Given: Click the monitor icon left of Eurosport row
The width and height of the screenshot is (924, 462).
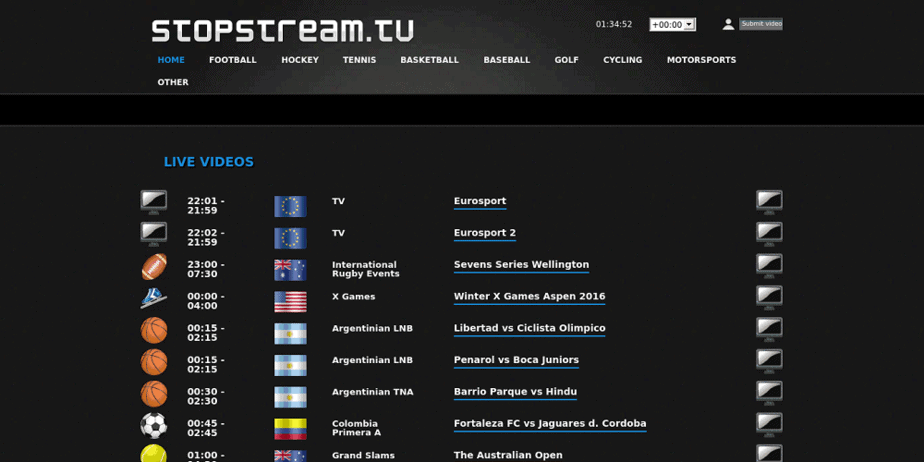Looking at the screenshot, I should click(154, 202).
